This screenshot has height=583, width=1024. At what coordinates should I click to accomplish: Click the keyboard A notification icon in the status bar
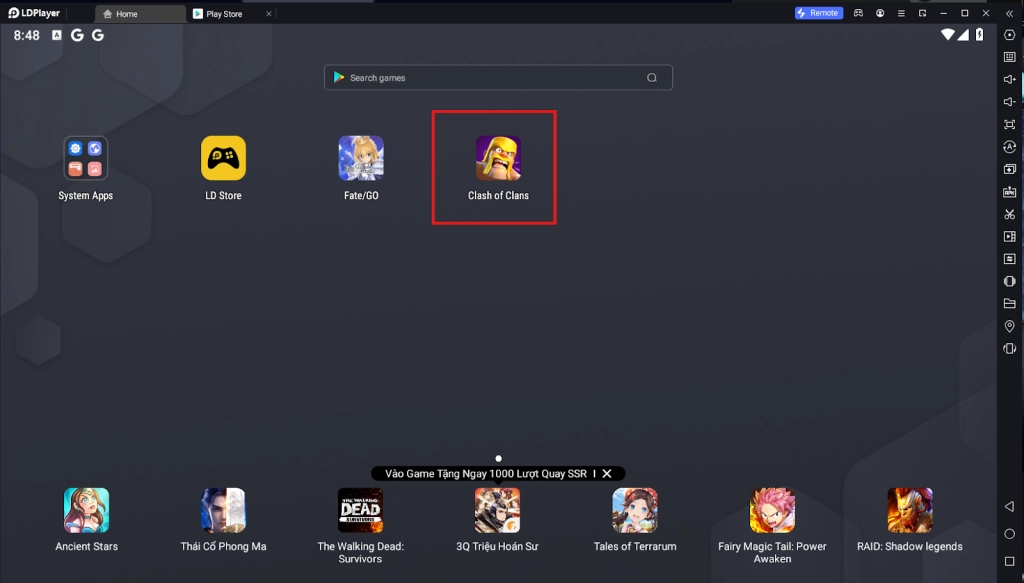tap(57, 35)
